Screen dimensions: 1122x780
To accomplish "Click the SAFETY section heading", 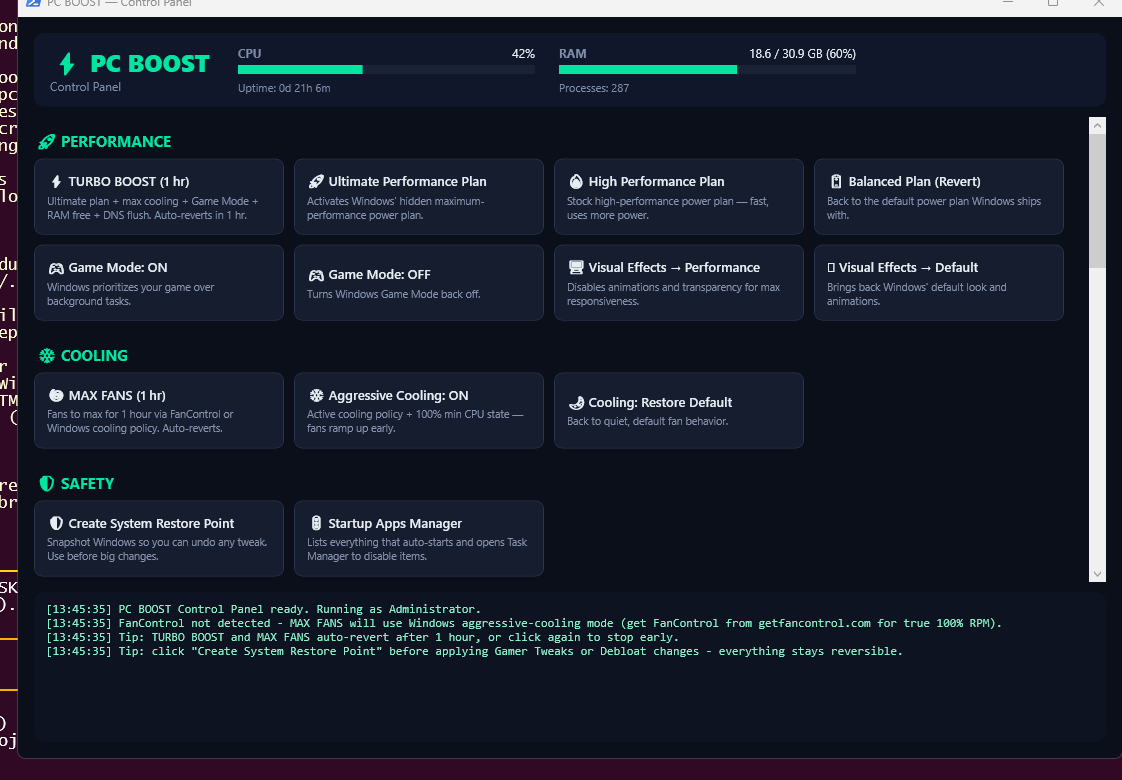I will pos(87,484).
